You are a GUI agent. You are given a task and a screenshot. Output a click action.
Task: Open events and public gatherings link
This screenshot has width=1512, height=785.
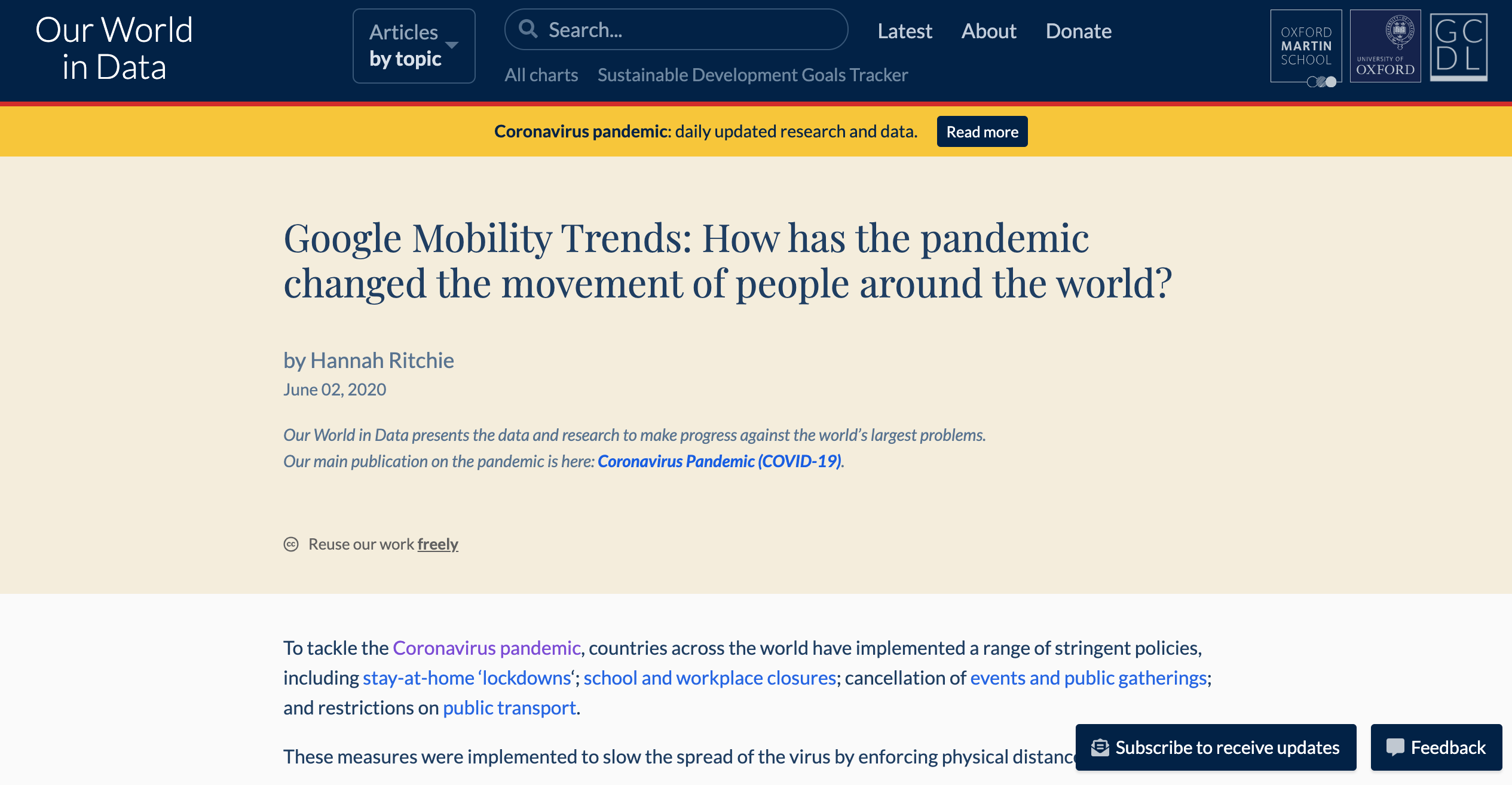pos(1088,678)
